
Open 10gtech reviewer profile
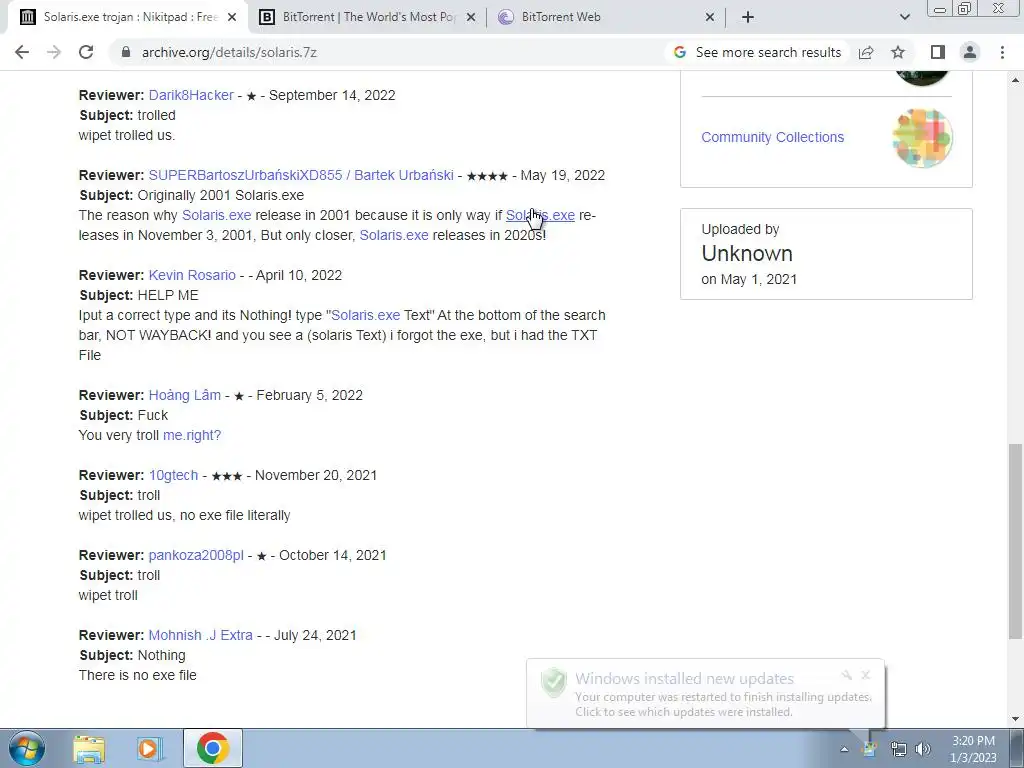tap(173, 475)
